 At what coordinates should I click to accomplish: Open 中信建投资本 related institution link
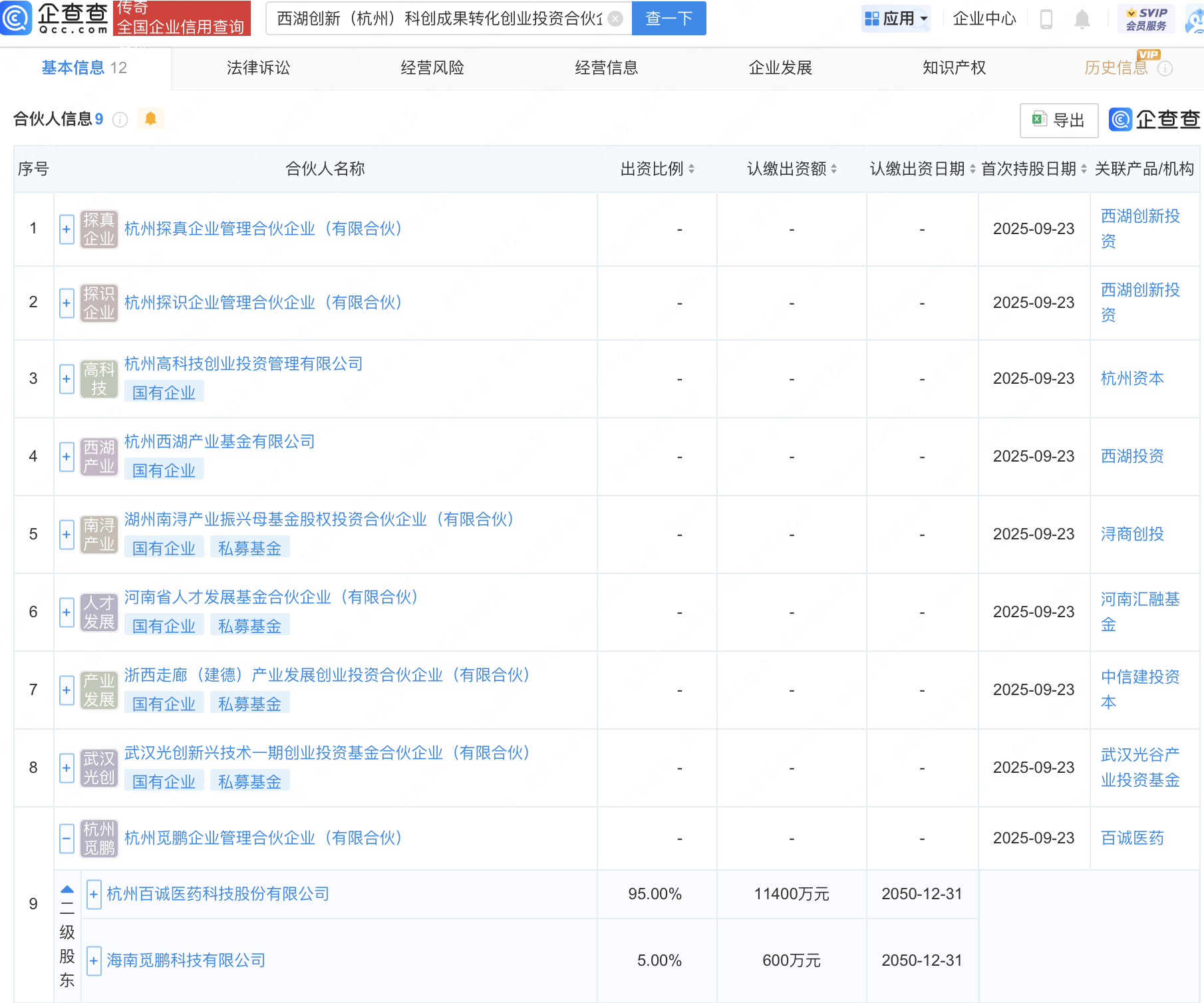1140,690
